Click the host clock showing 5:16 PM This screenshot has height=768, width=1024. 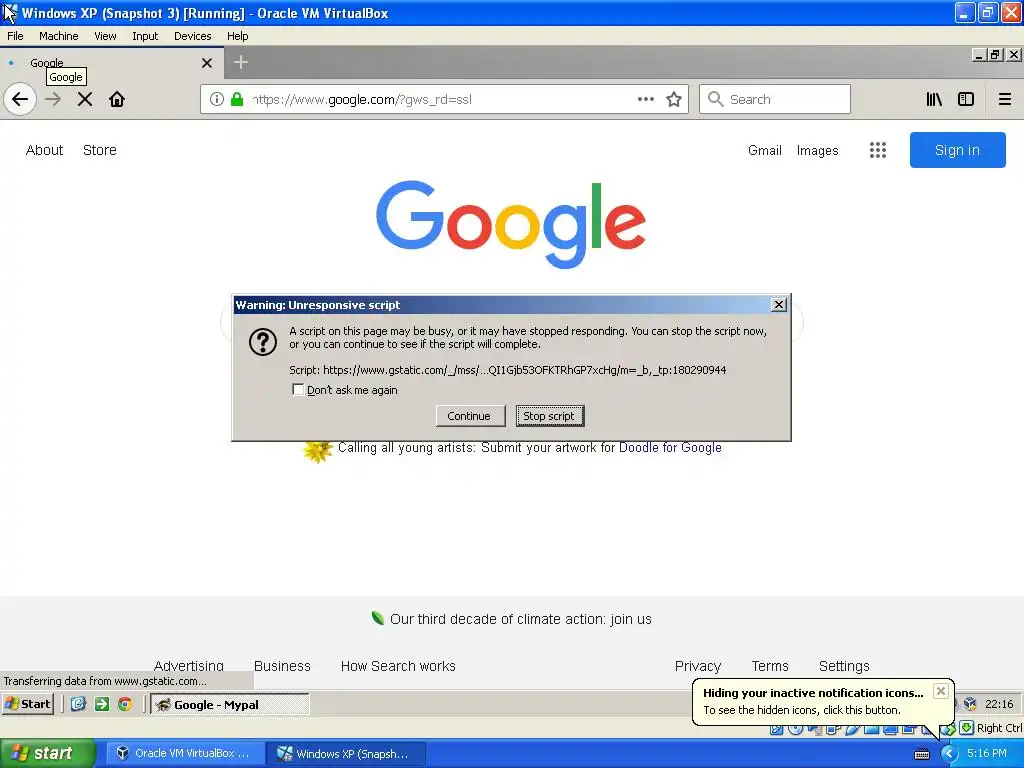(x=987, y=753)
